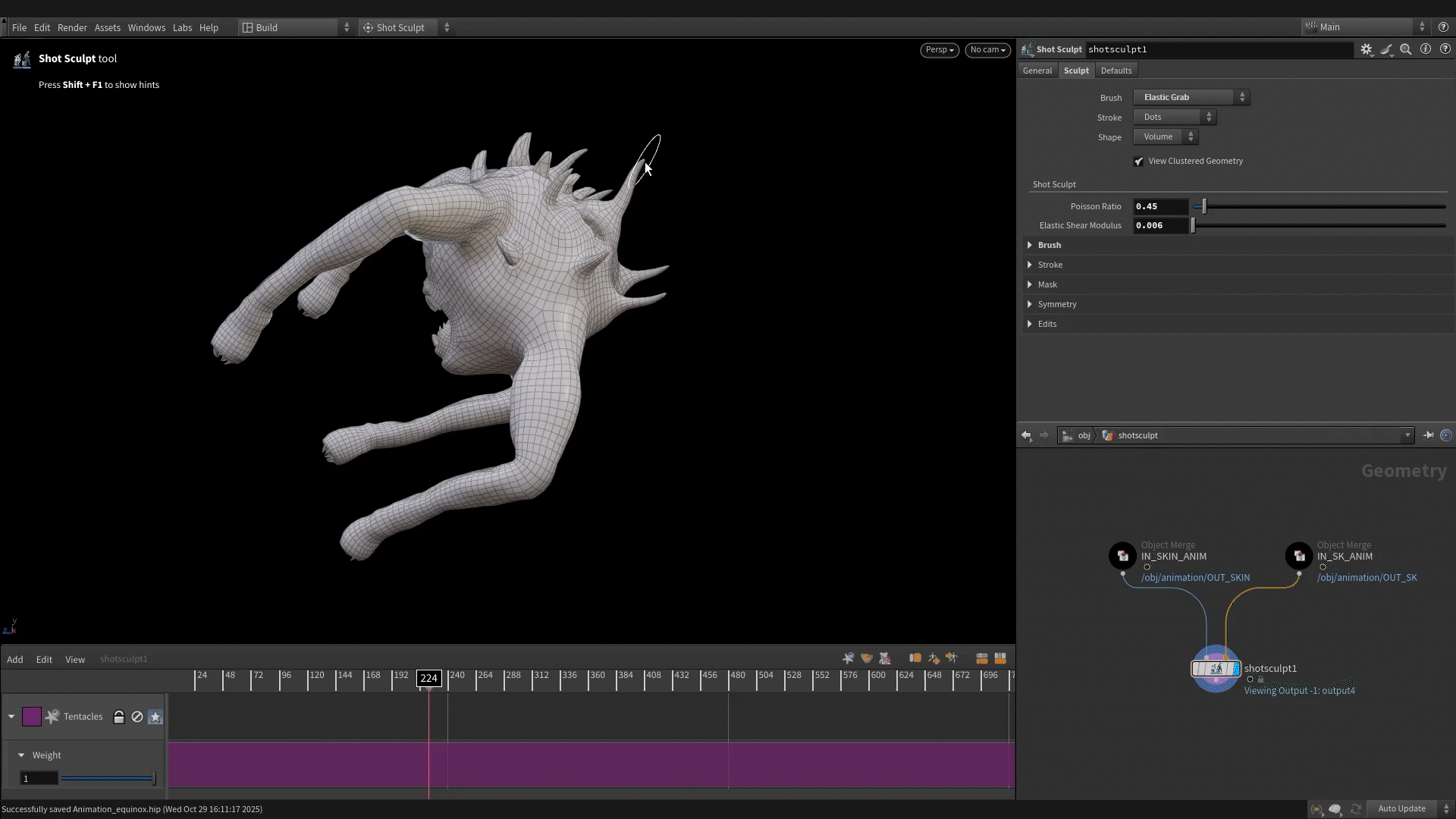Switch to the General tab
This screenshot has height=819, width=1456.
coord(1037,71)
